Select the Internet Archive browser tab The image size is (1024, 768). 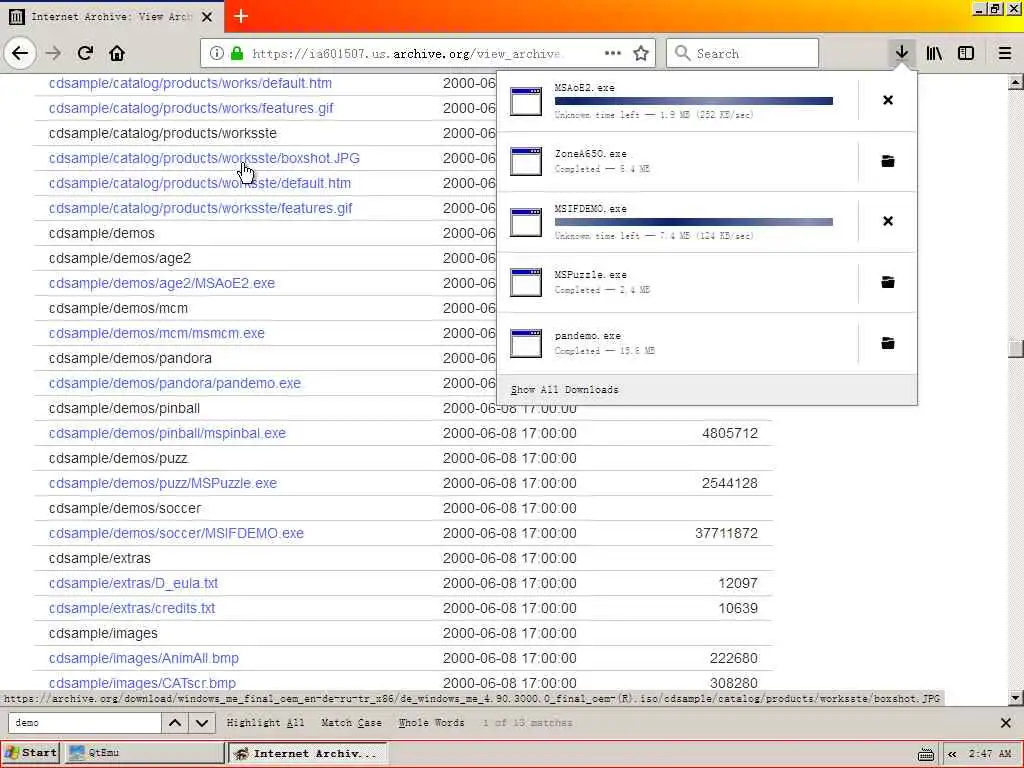tap(112, 16)
